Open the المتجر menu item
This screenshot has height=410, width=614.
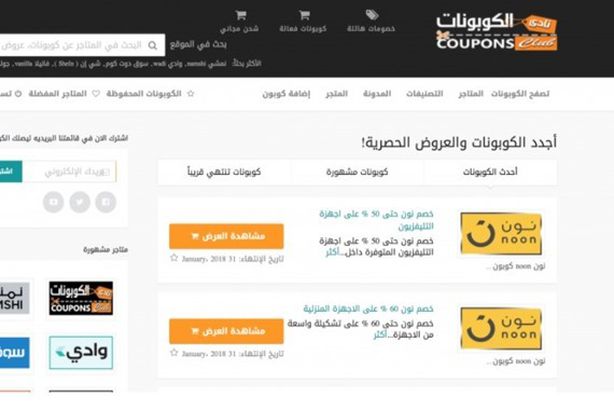pyautogui.click(x=336, y=94)
